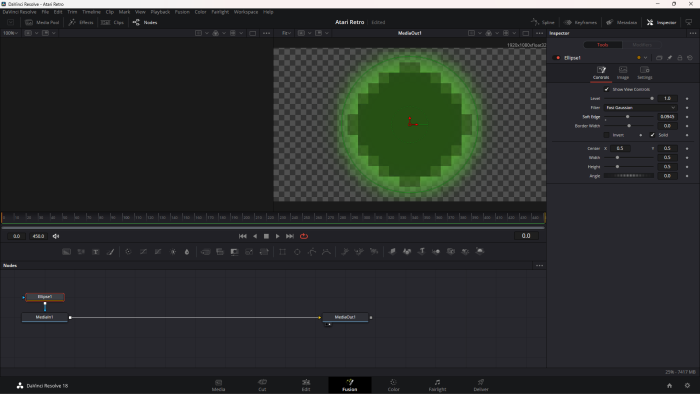Toggle the Inspector panel button
Screen dimensions: 700x394
[x=662, y=22]
